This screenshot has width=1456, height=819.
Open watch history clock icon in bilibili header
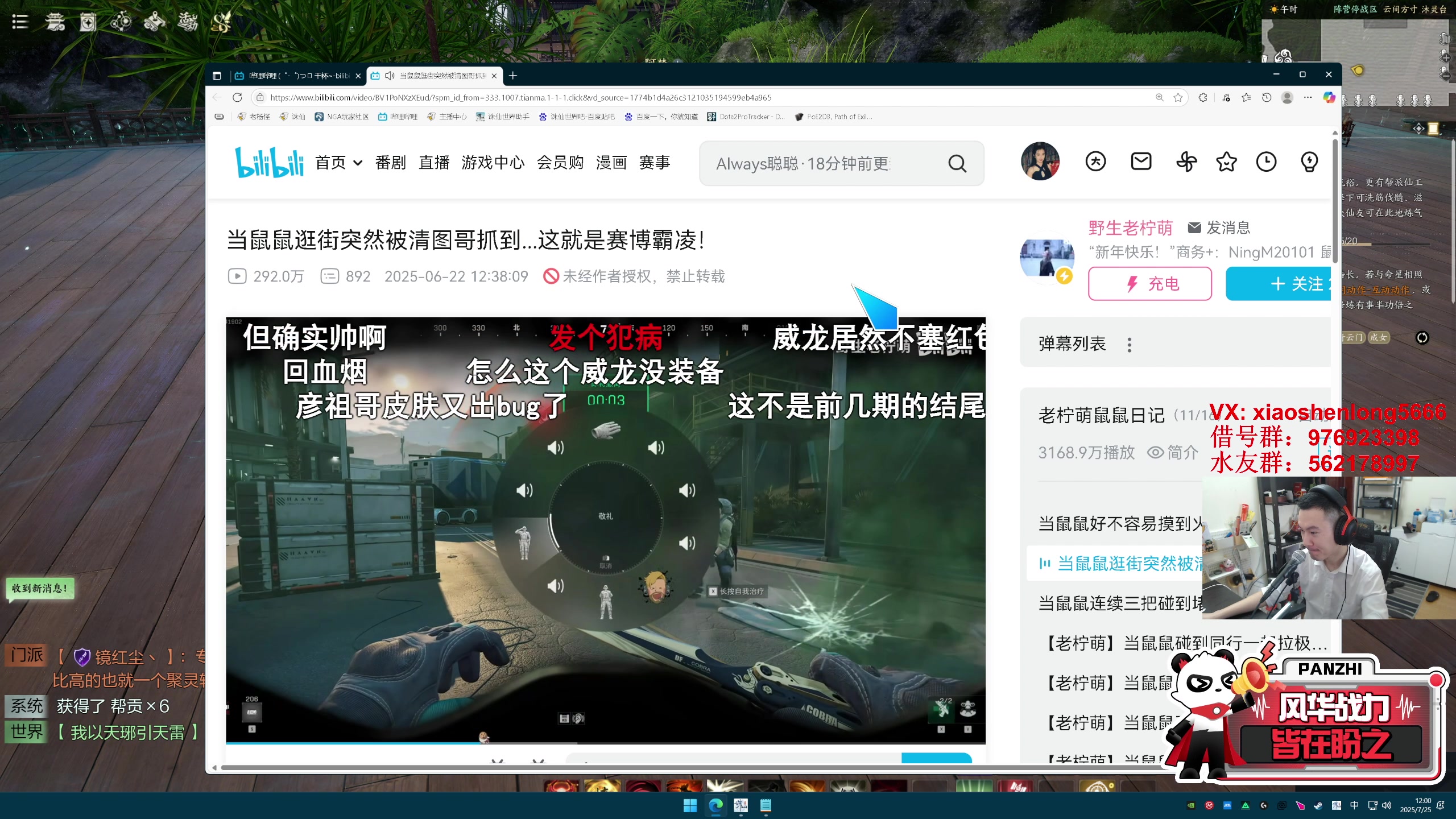click(x=1266, y=162)
